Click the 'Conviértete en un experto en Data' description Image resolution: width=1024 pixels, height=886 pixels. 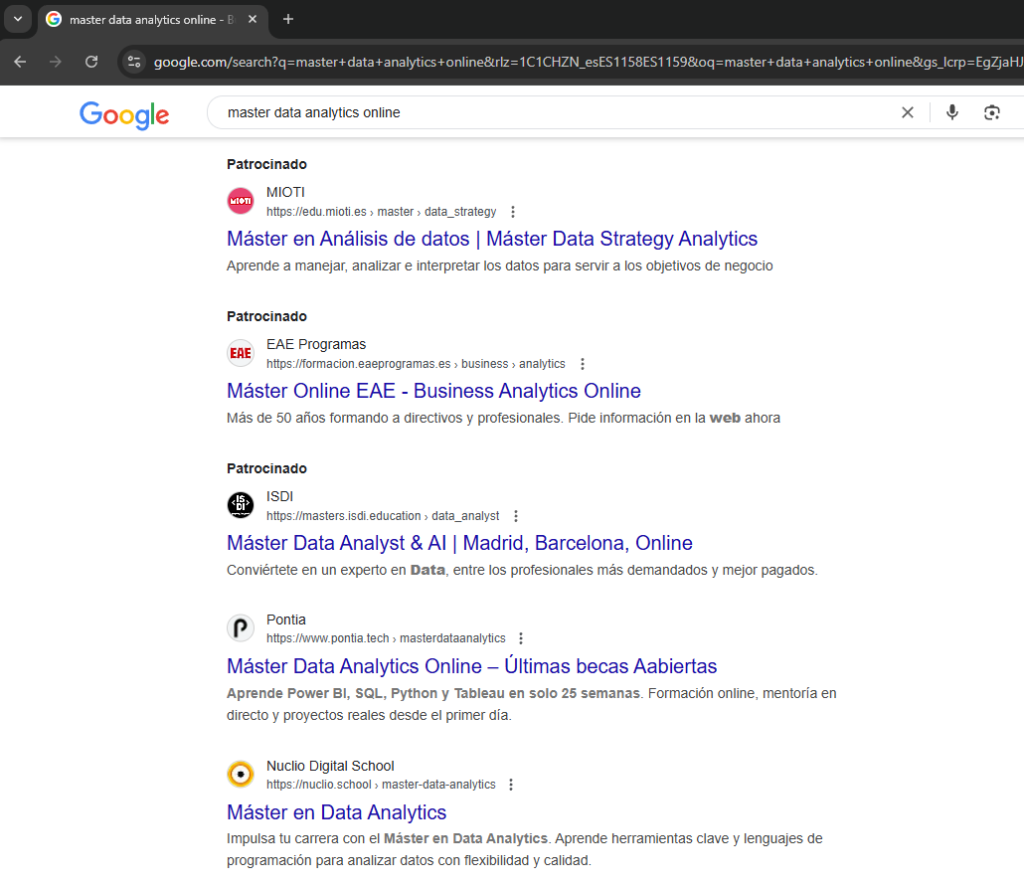(x=522, y=570)
